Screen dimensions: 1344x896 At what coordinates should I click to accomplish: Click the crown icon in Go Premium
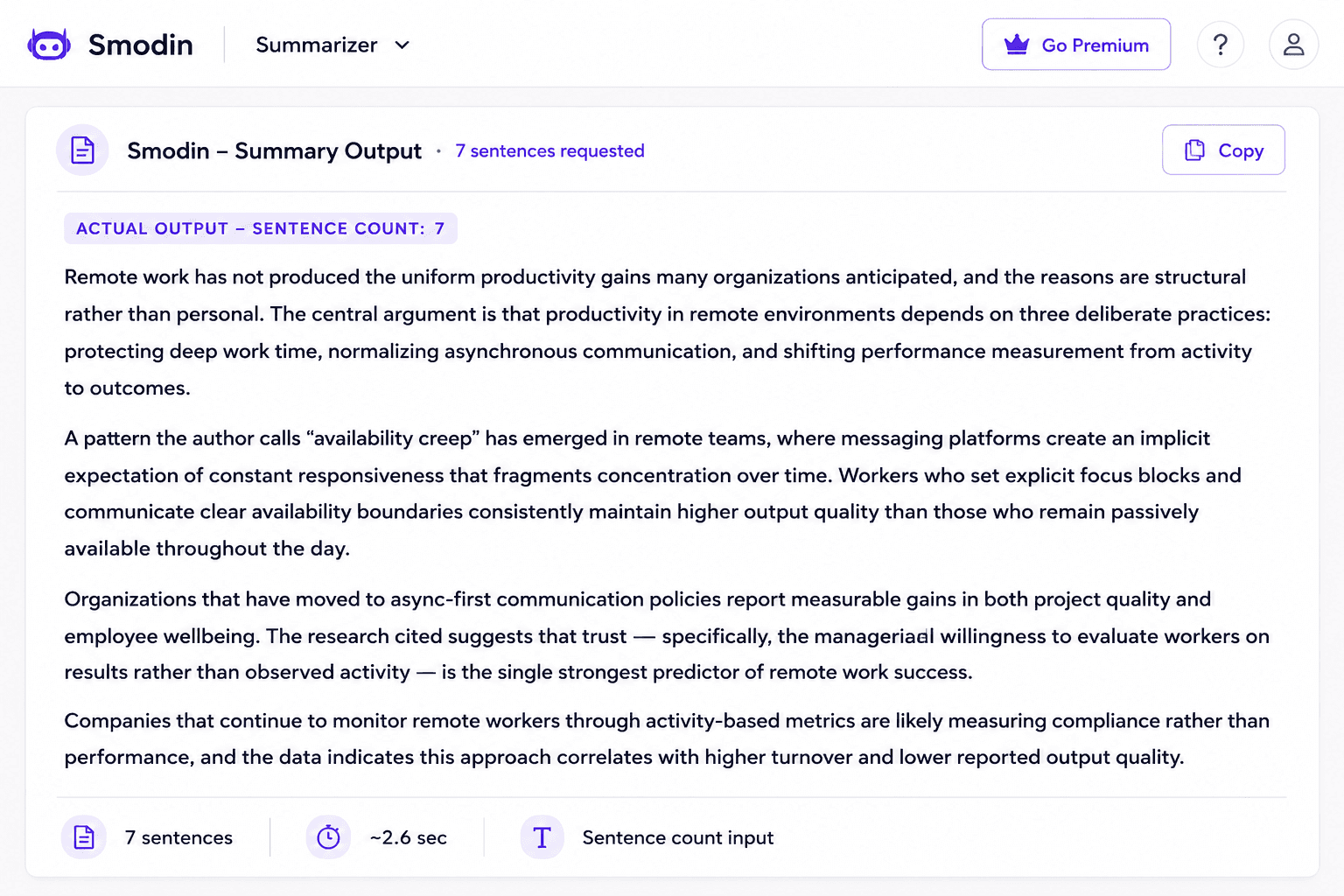coord(1017,45)
